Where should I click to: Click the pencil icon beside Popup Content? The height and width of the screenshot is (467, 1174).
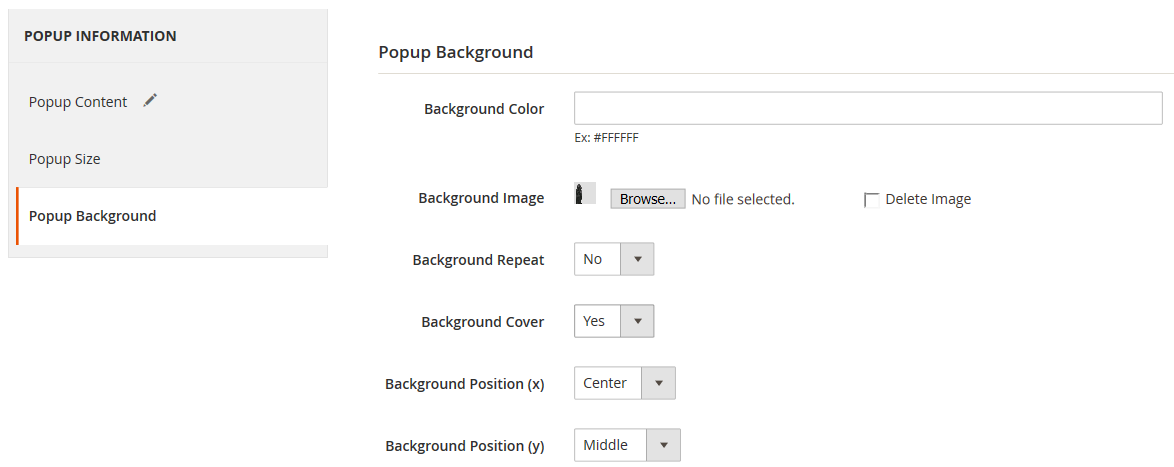tap(150, 100)
